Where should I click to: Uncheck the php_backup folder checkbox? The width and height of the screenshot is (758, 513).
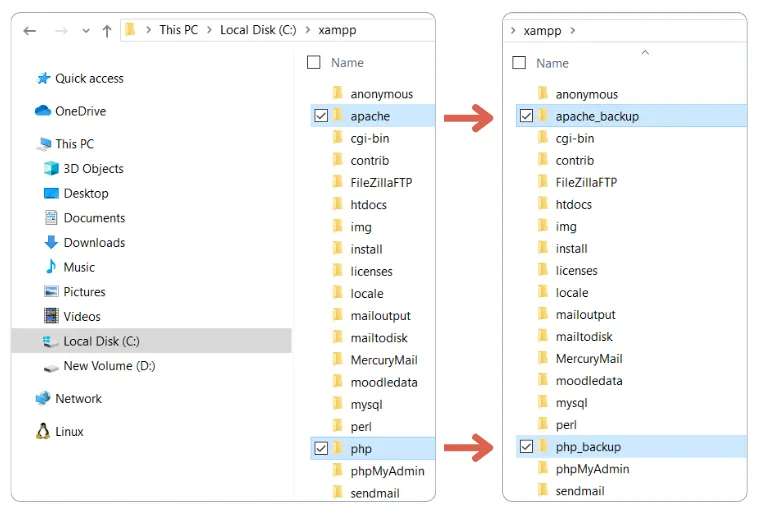526,446
